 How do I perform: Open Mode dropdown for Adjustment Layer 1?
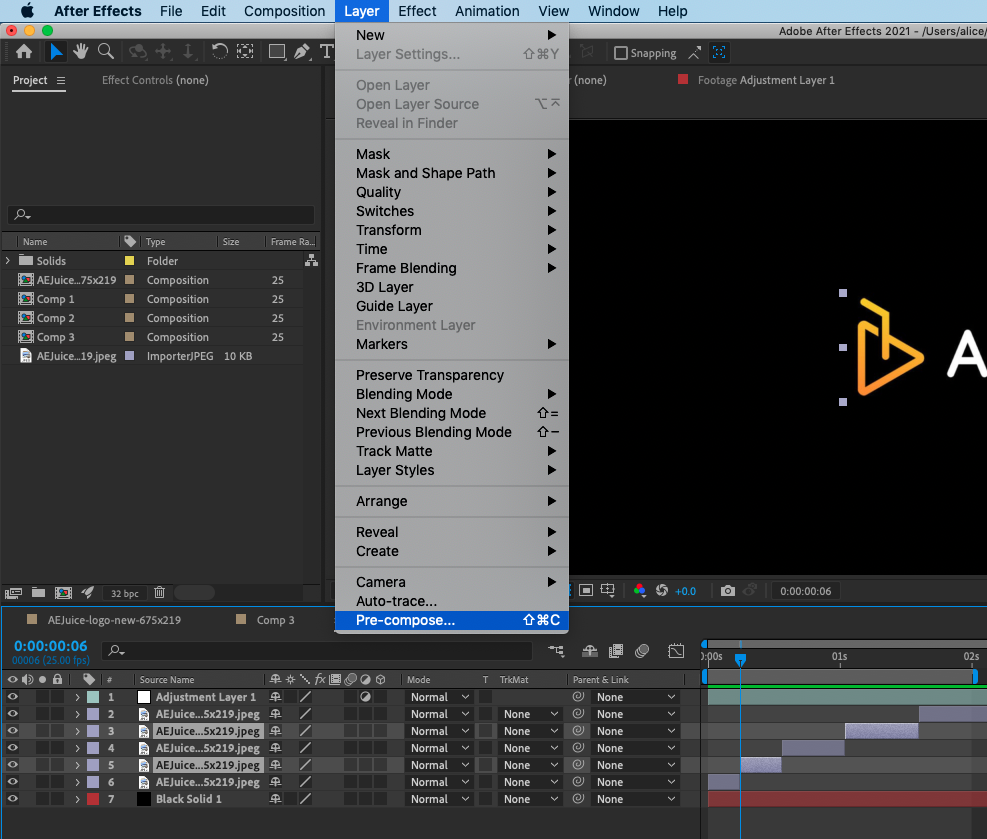(439, 697)
